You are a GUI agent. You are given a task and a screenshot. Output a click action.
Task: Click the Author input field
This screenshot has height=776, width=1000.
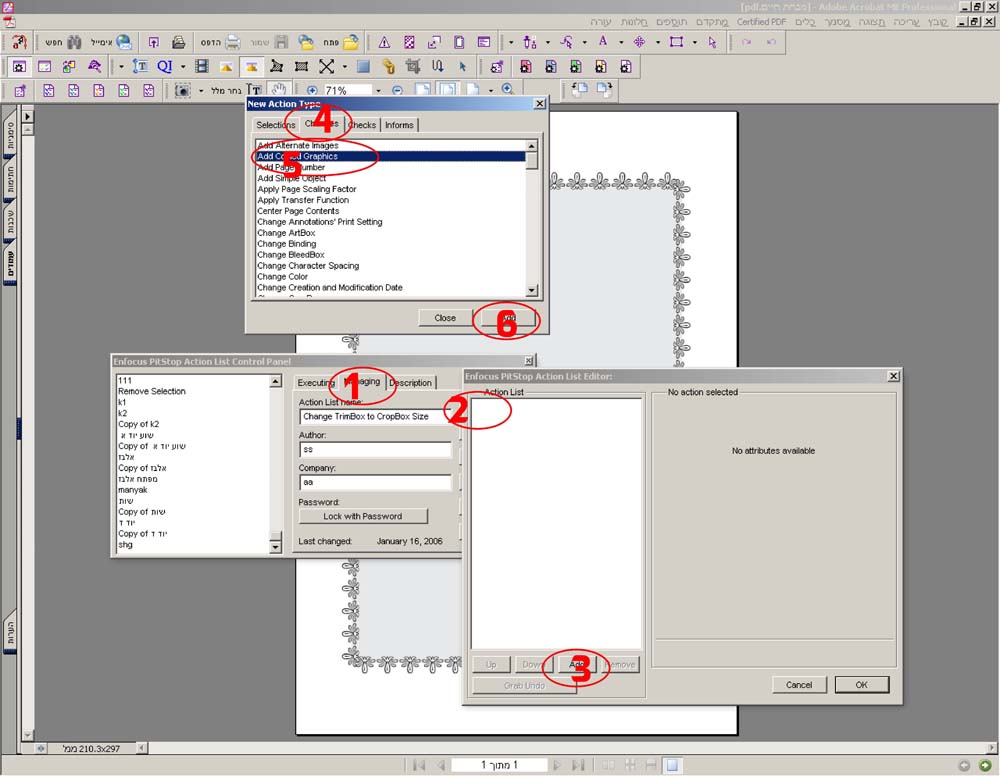[x=375, y=450]
